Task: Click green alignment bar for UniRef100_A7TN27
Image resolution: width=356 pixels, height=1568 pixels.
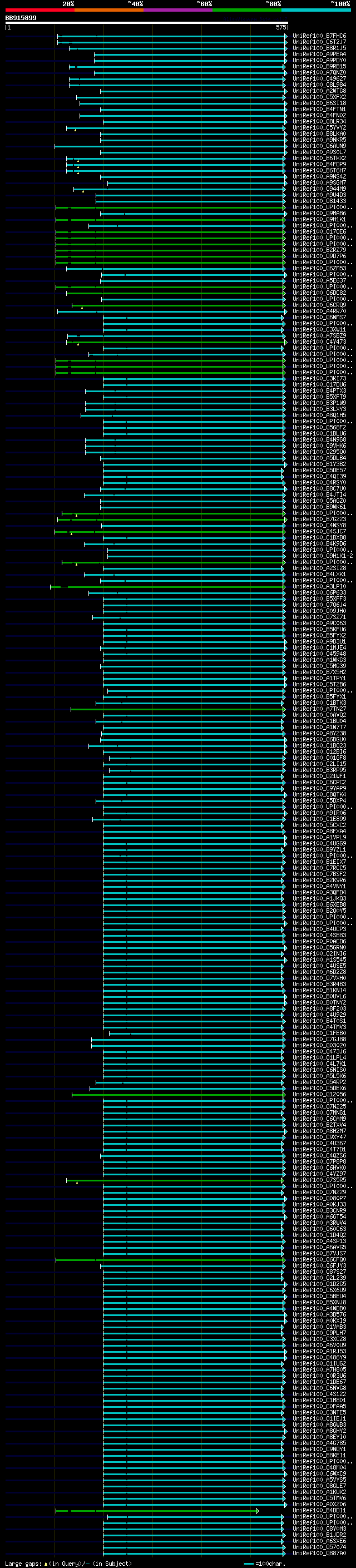Action: (x=177, y=709)
